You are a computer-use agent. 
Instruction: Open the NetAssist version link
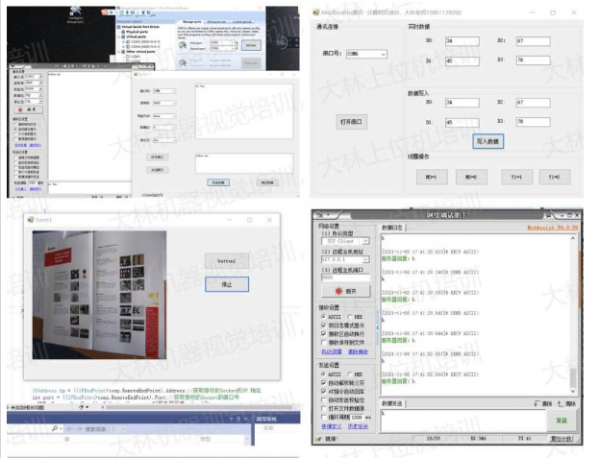point(552,228)
